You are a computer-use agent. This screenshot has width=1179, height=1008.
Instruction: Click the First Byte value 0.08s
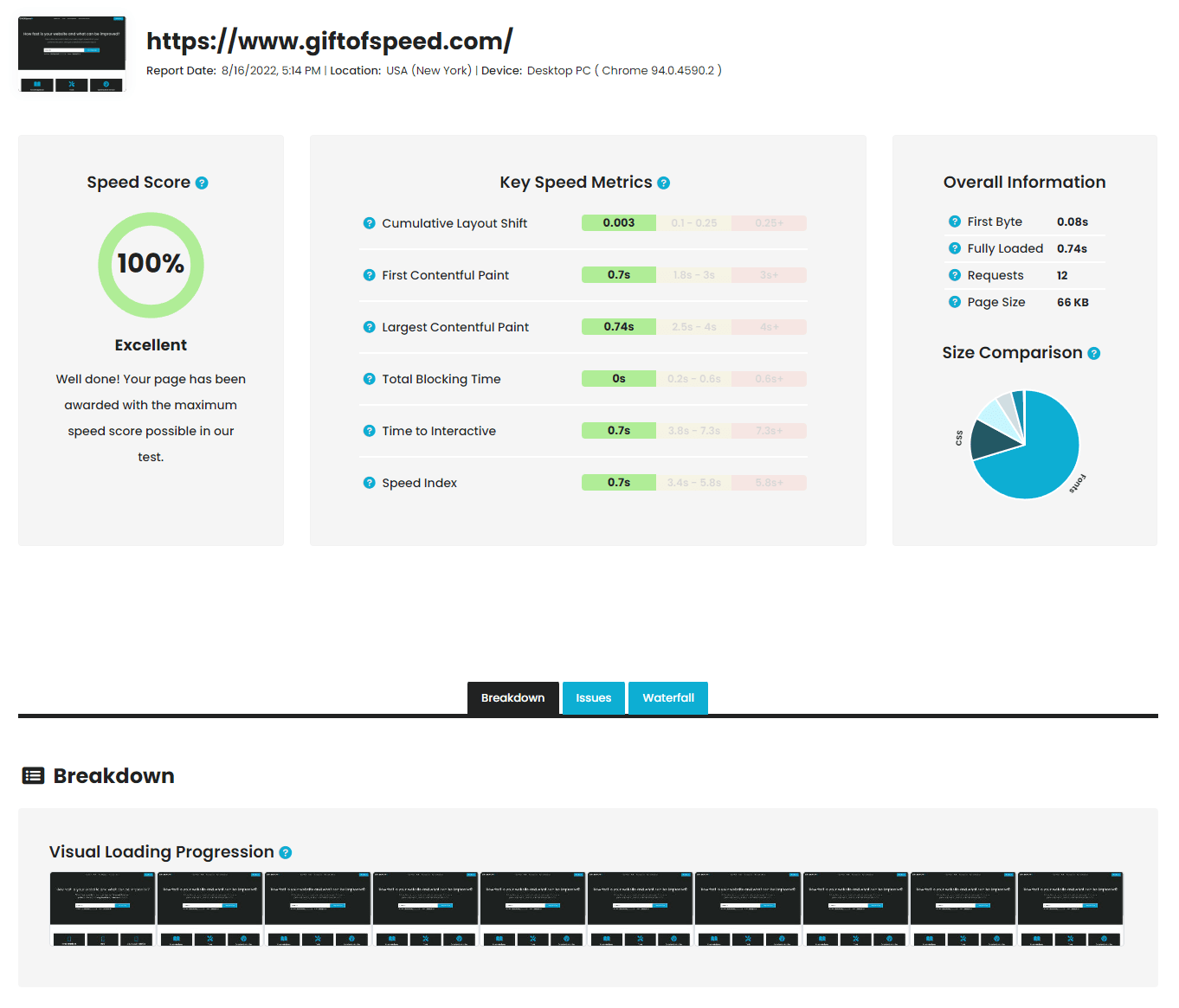(1073, 222)
